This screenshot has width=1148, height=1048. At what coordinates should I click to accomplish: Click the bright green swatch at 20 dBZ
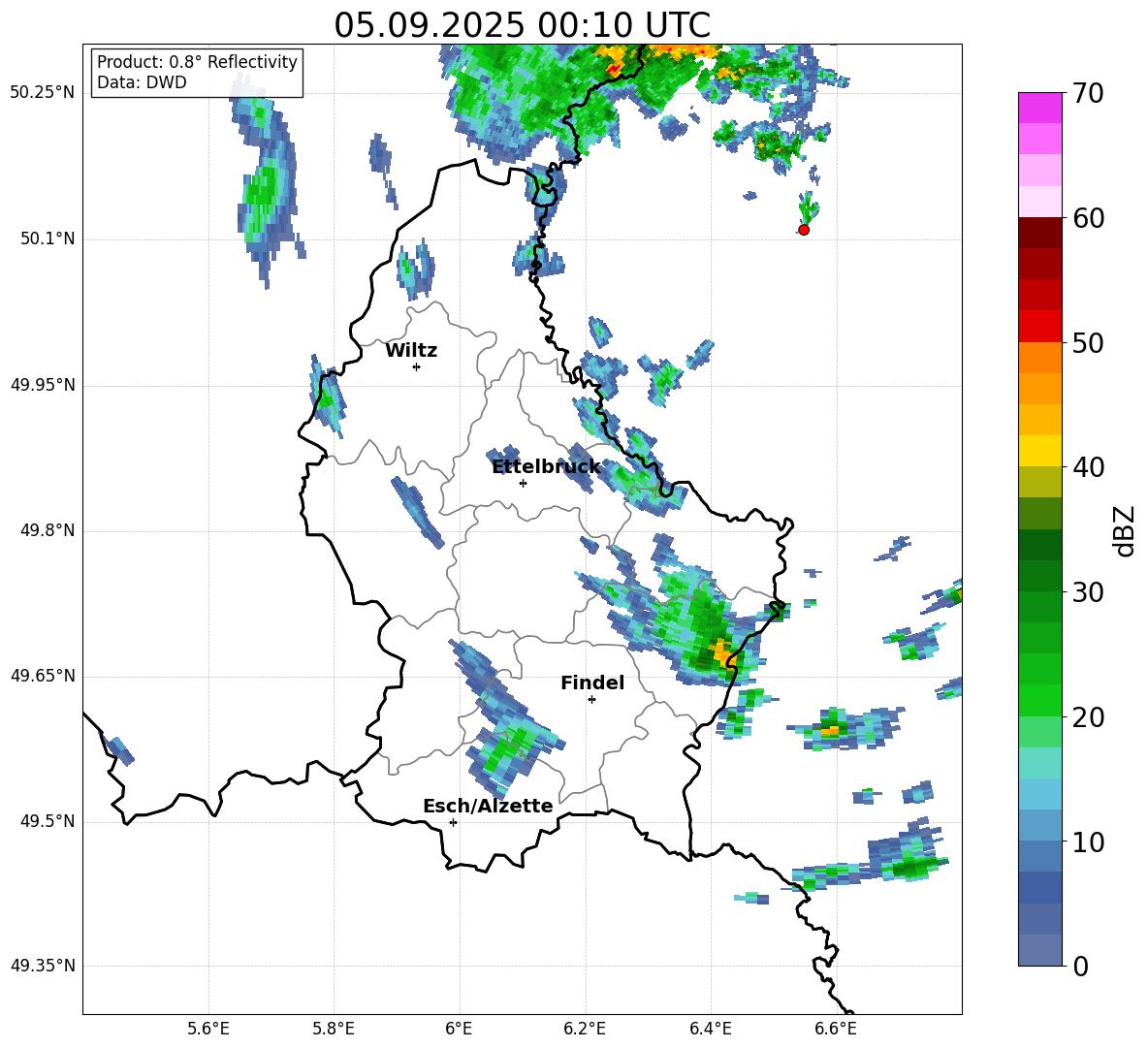point(1039,700)
